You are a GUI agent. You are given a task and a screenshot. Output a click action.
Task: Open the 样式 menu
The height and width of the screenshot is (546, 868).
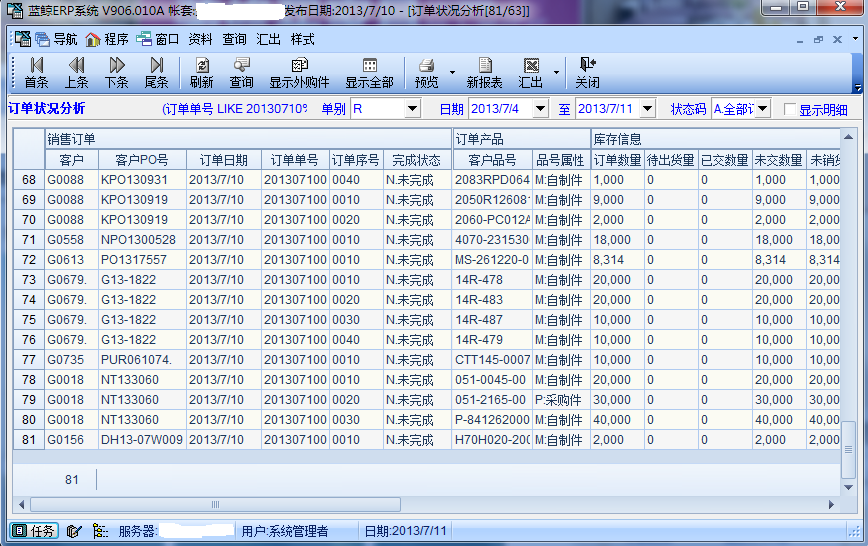[x=302, y=40]
